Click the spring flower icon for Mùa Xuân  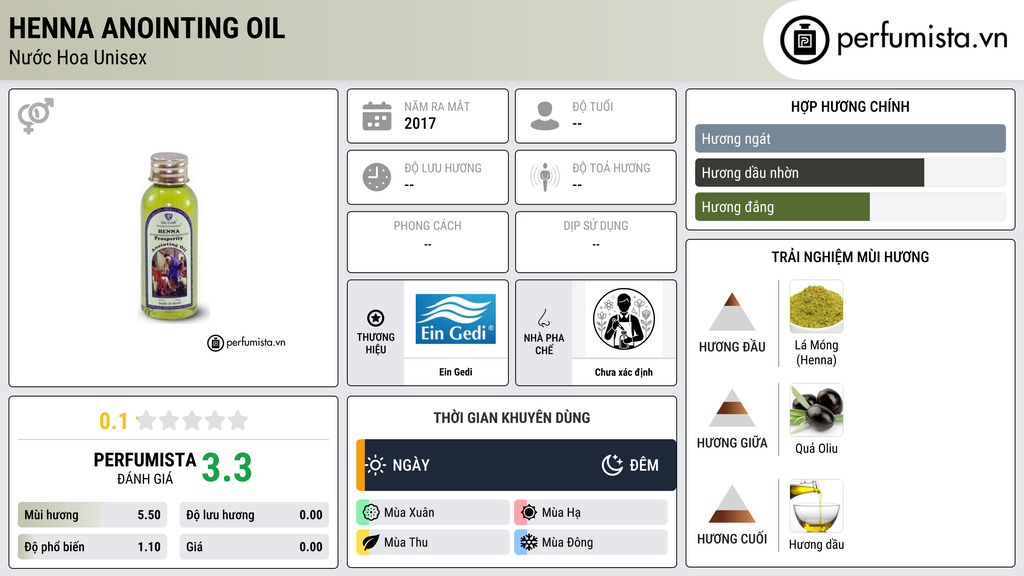371,513
